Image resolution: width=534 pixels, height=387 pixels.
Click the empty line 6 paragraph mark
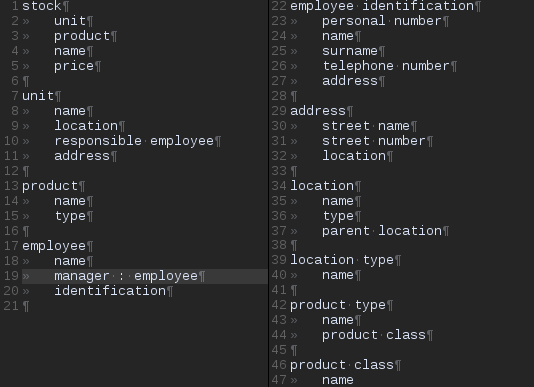(26, 81)
